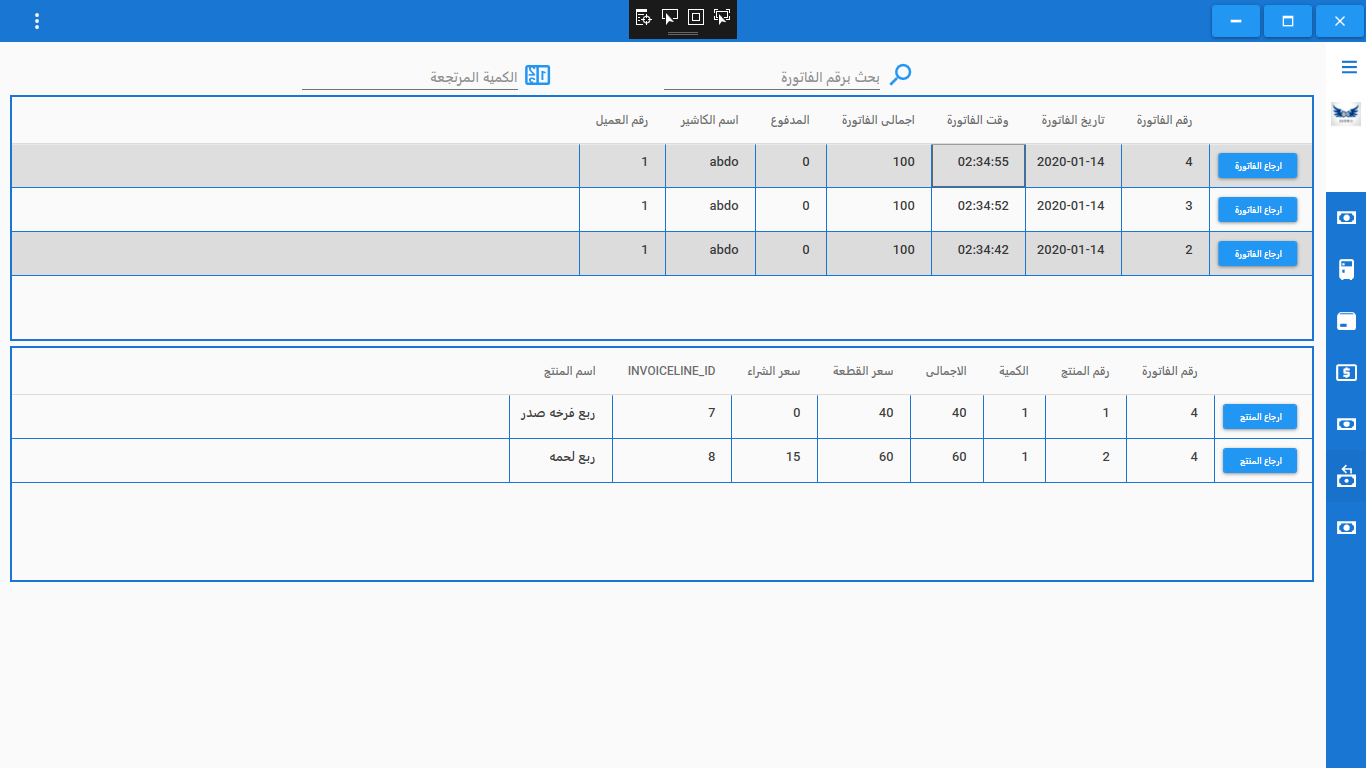Click the card-style icon in sidebar
Screen dimensions: 1366x768
[1346, 321]
